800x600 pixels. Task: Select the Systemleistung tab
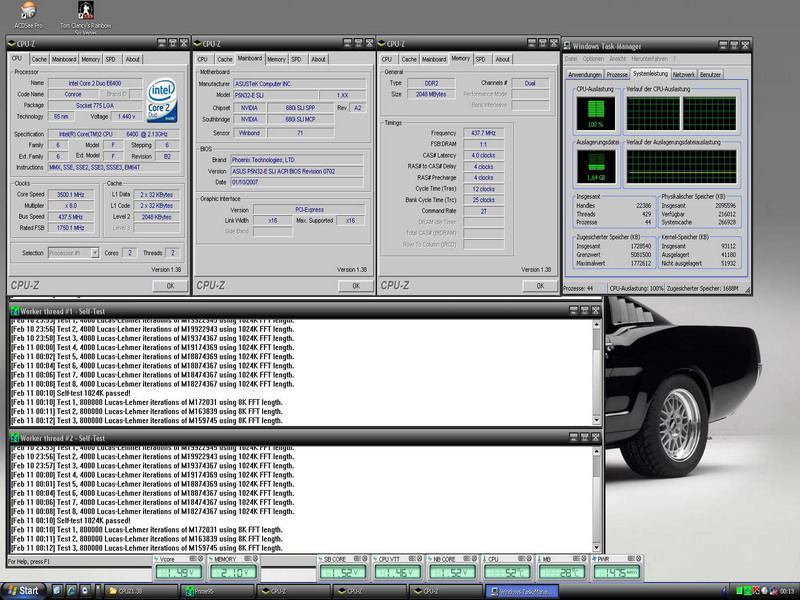coord(650,73)
